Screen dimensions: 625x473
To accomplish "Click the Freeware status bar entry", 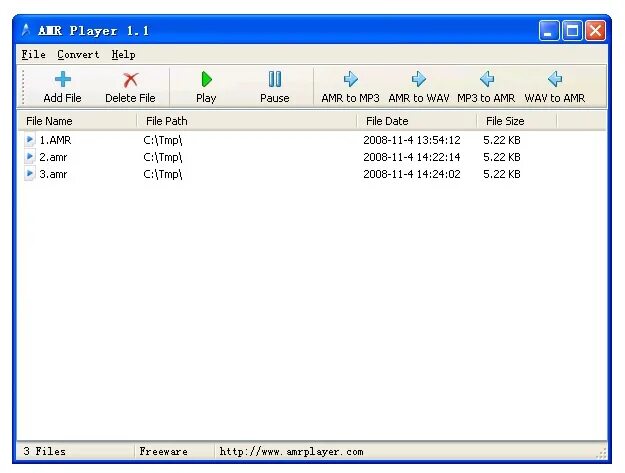I will tap(163, 451).
